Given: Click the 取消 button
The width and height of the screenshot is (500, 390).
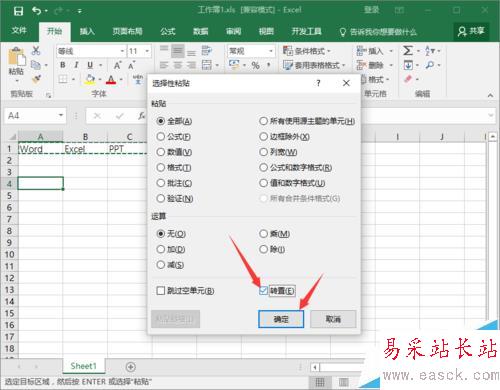Looking at the screenshot, I should click(x=333, y=319).
